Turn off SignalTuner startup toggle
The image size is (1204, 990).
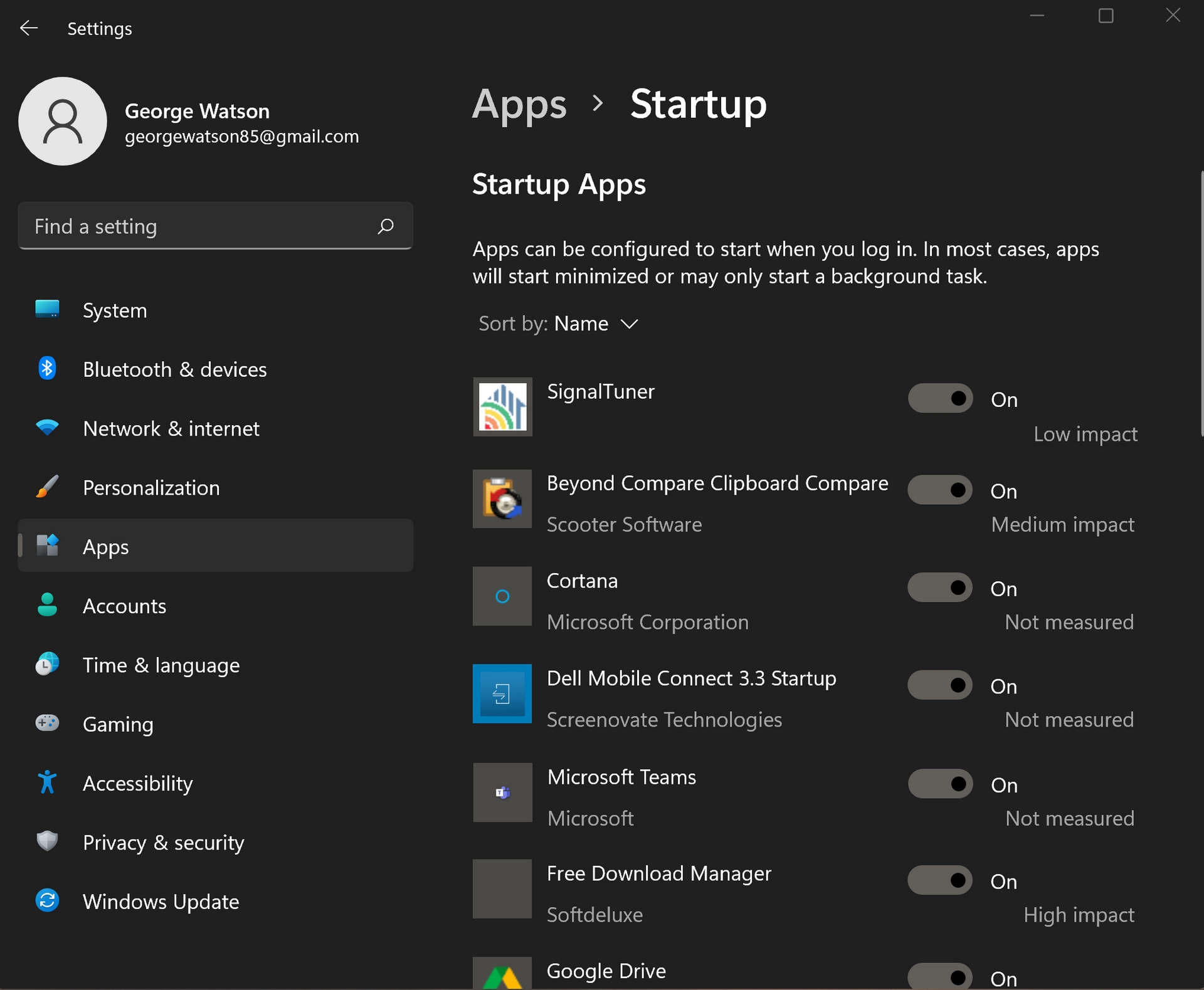click(941, 399)
